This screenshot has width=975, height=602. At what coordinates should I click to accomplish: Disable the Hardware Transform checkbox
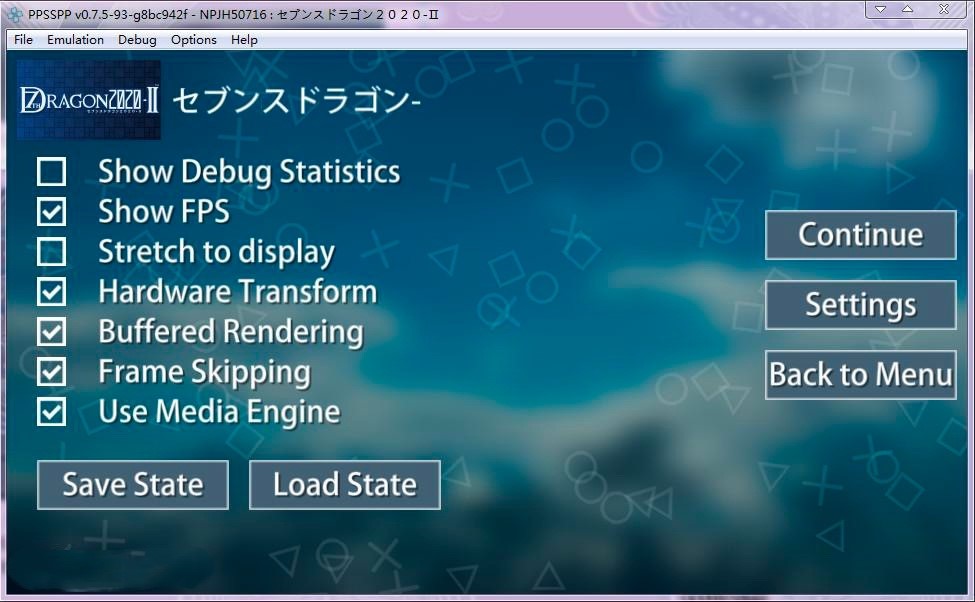tap(51, 292)
